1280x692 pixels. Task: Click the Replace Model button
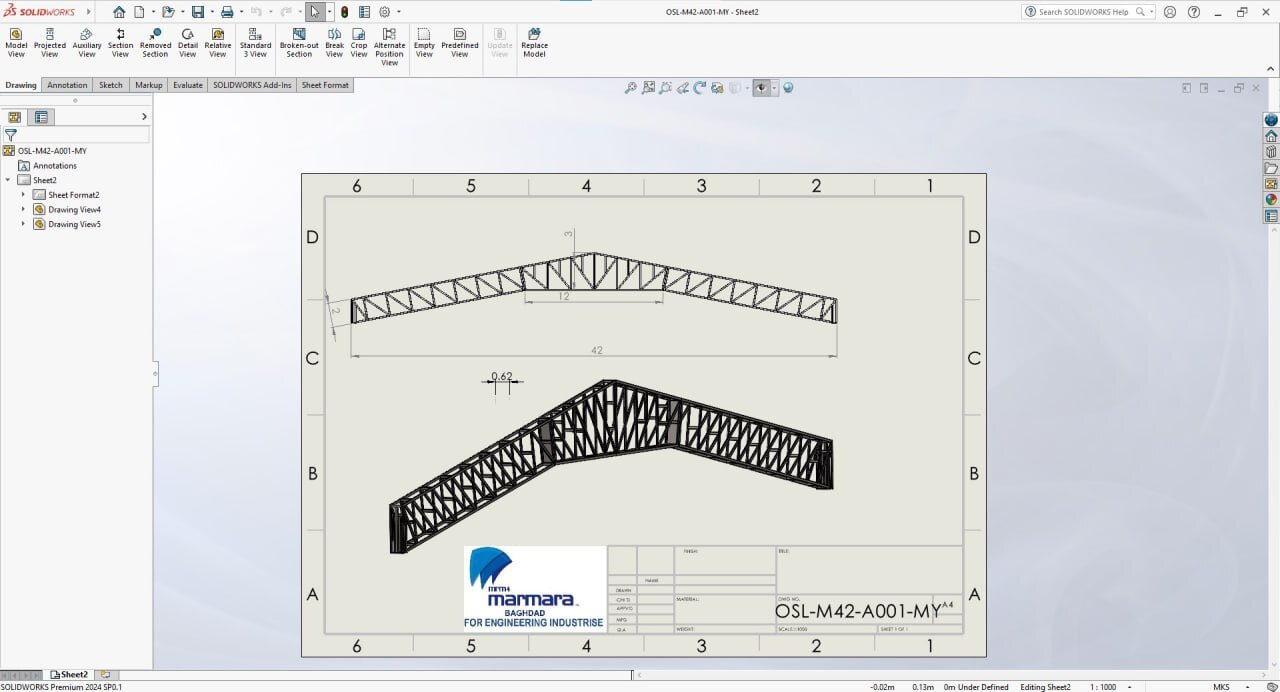[534, 43]
